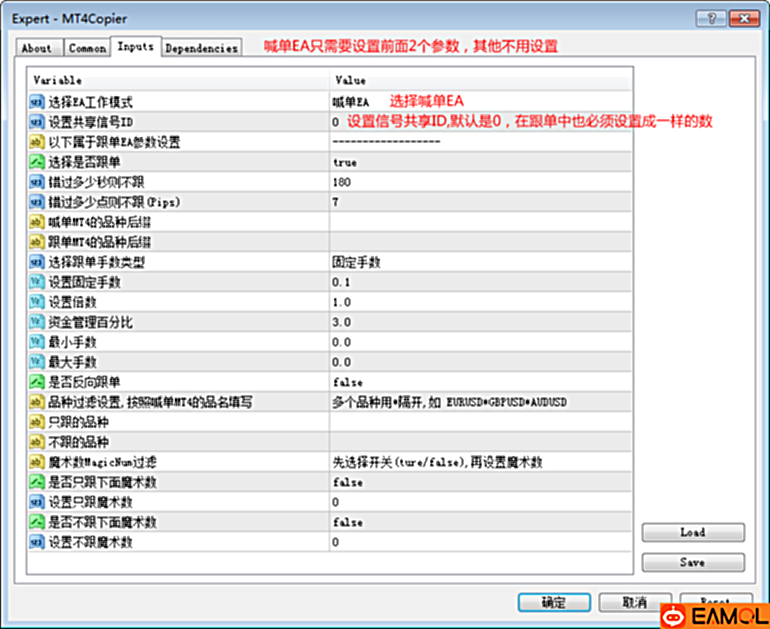
Task: Click the icon beside 资金管理百分比
Action: [x=38, y=322]
